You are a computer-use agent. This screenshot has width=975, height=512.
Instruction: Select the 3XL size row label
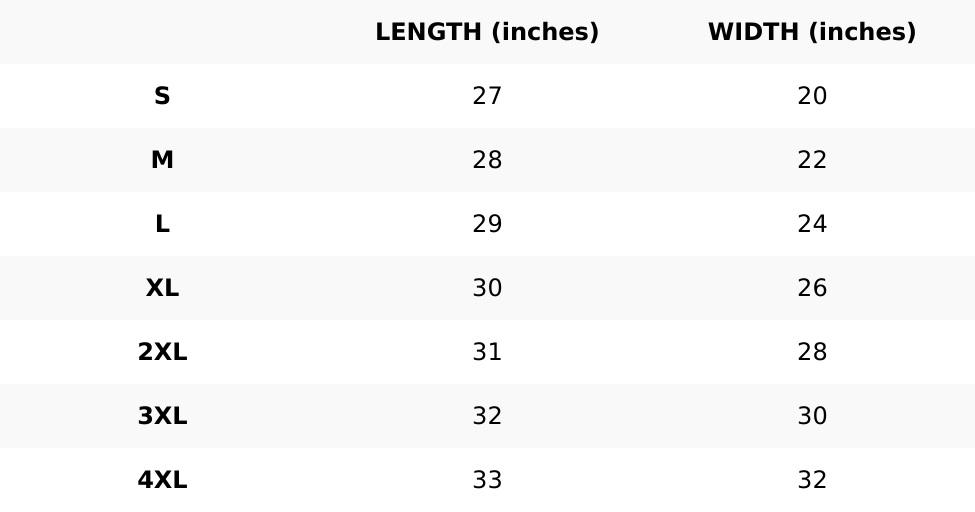click(x=162, y=416)
